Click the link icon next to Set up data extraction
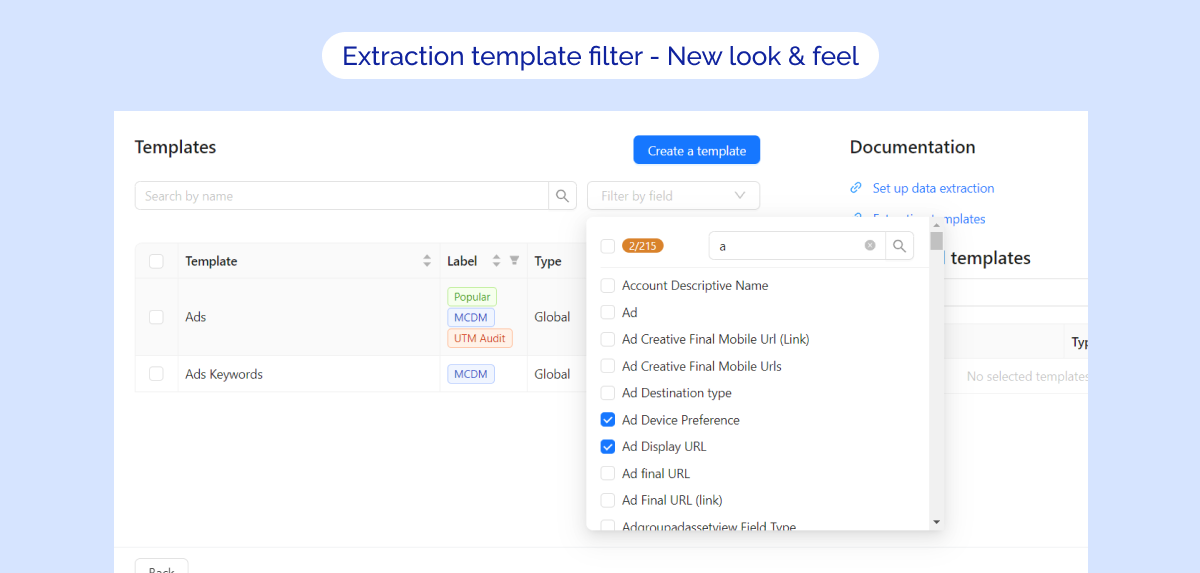1200x573 pixels. point(856,188)
